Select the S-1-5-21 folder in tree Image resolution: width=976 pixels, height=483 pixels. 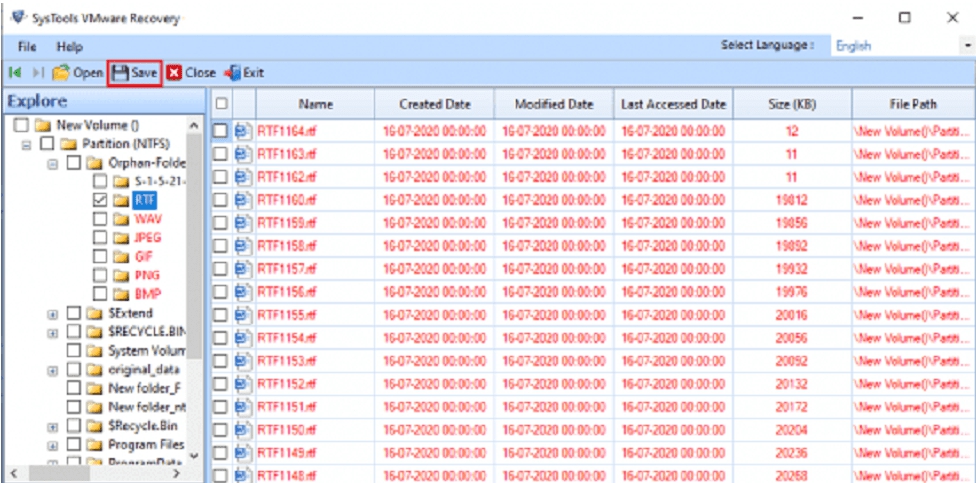pos(160,182)
